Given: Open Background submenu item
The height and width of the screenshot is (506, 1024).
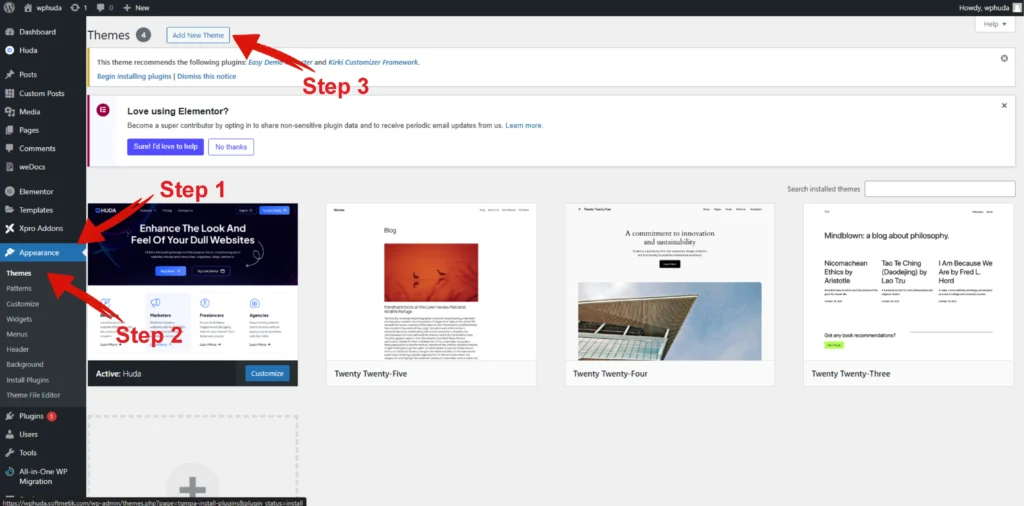Looking at the screenshot, I should click(25, 364).
